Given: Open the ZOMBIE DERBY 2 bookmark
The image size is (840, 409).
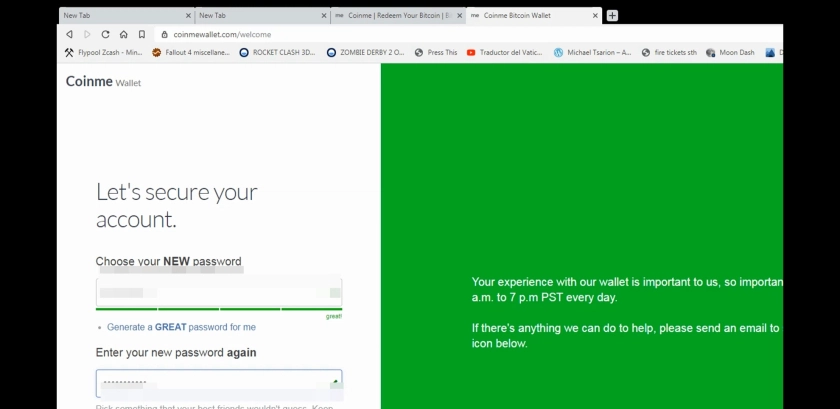Looking at the screenshot, I should [365, 53].
